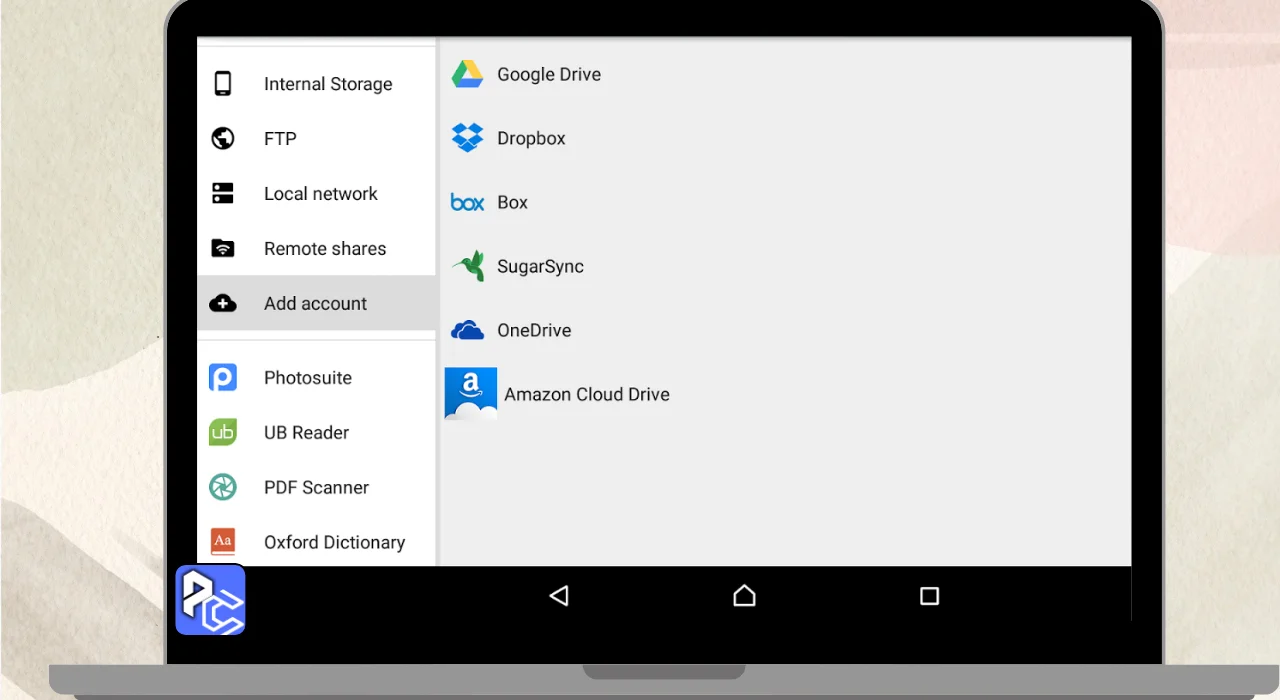Open Remote shares label
The height and width of the screenshot is (700, 1280).
click(x=325, y=249)
